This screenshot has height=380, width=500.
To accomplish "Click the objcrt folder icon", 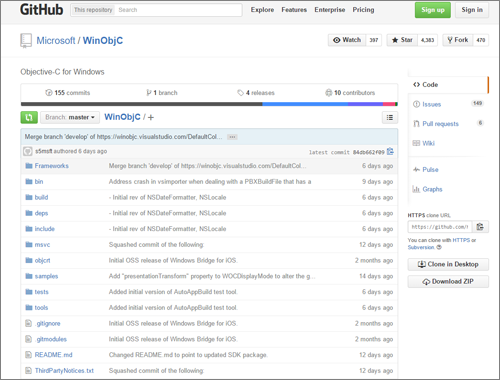I will click(x=29, y=260).
